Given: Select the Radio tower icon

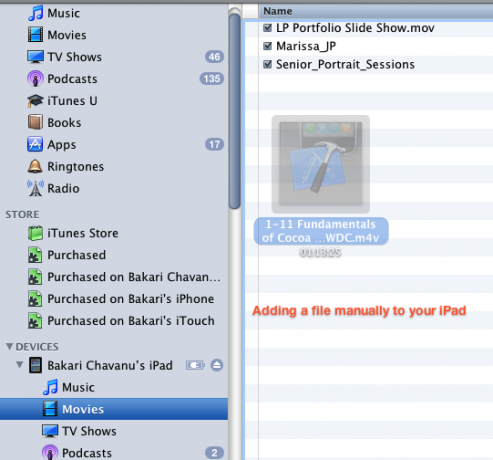Looking at the screenshot, I should [35, 188].
